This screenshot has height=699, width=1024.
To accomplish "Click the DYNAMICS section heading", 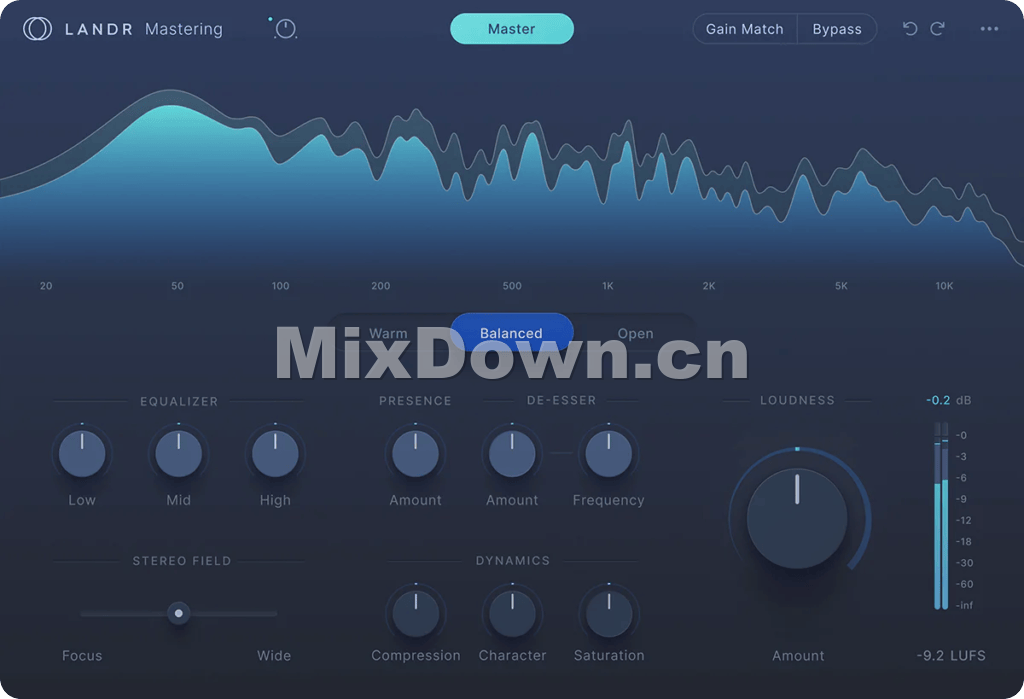I will click(x=513, y=561).
